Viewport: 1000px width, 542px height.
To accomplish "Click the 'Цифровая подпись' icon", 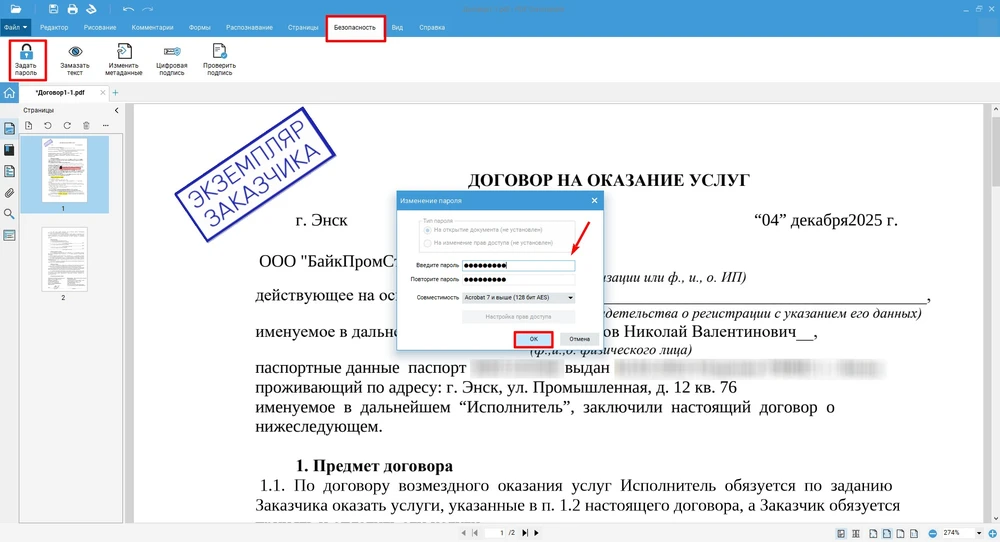I will pyautogui.click(x=172, y=53).
